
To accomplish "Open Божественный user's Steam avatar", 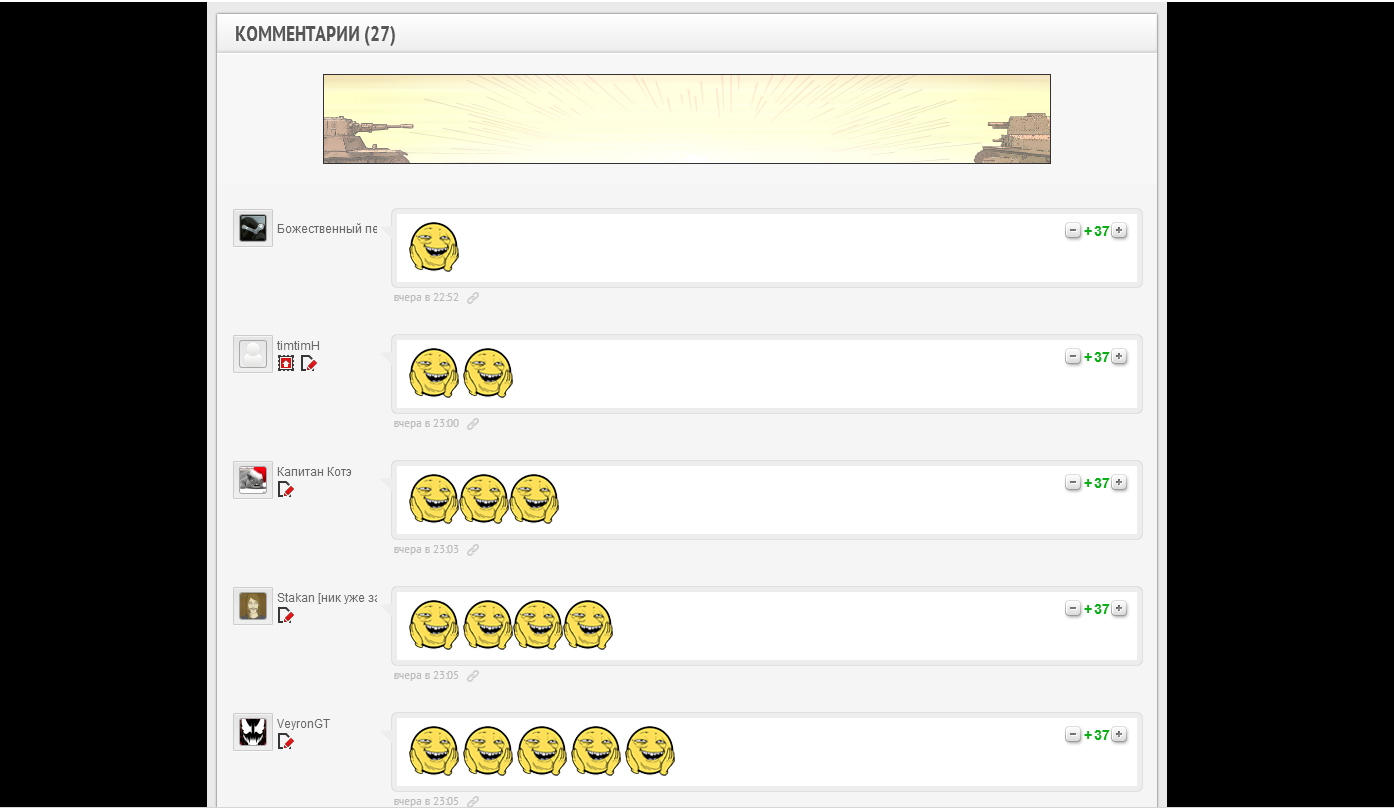I will click(253, 228).
